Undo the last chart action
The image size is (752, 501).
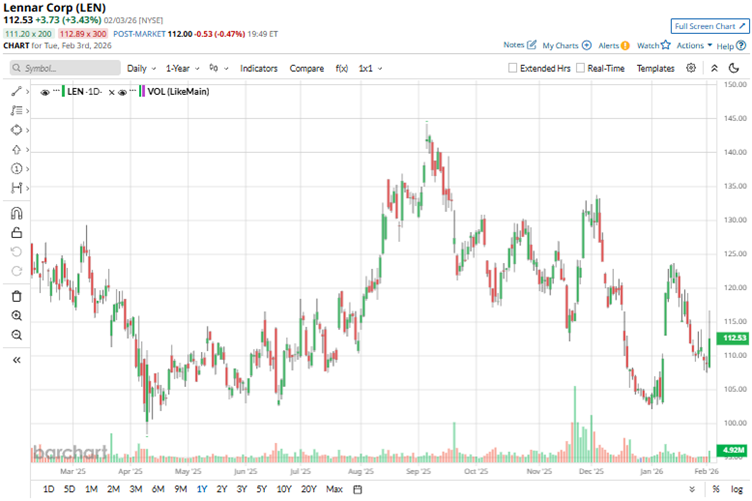click(x=16, y=252)
